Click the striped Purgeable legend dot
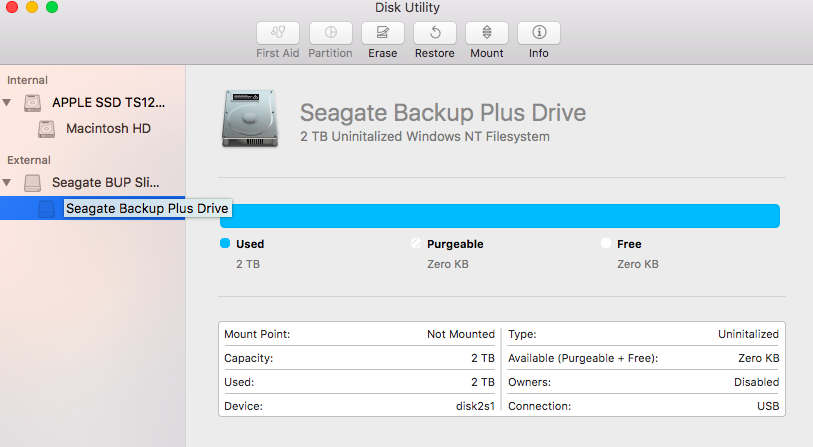The height and width of the screenshot is (447, 813). pyautogui.click(x=416, y=243)
